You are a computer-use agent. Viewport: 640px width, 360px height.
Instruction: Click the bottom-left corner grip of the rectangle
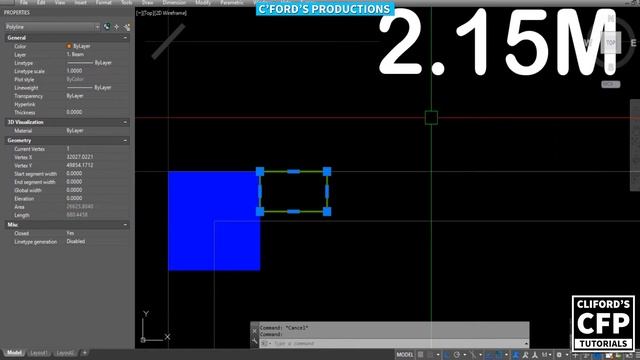(260, 211)
